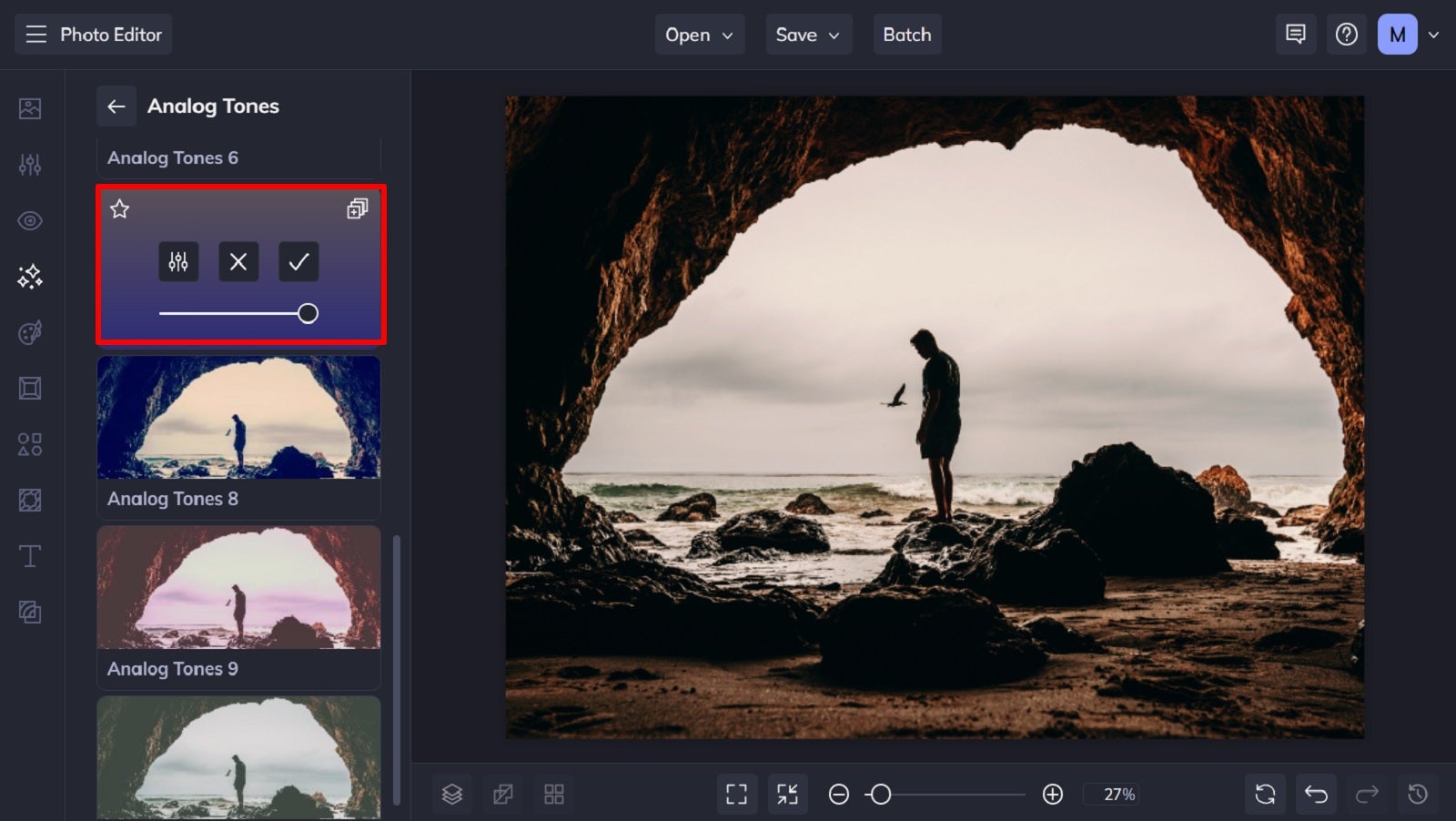1456x821 pixels.
Task: Launch Batch processing
Action: coord(906,35)
